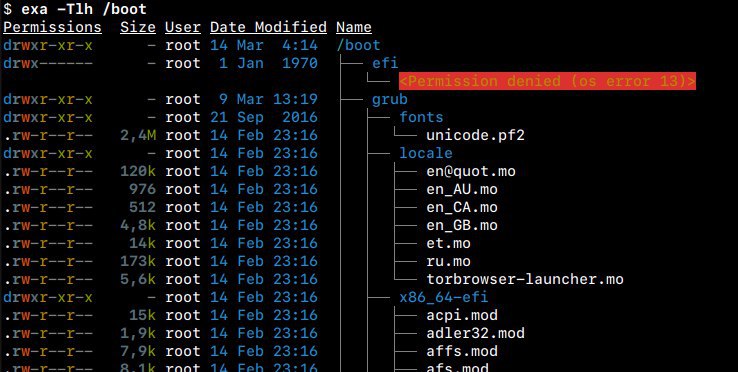Click the drwx------ permissions of efi
This screenshot has width=738, height=372.
48,63
